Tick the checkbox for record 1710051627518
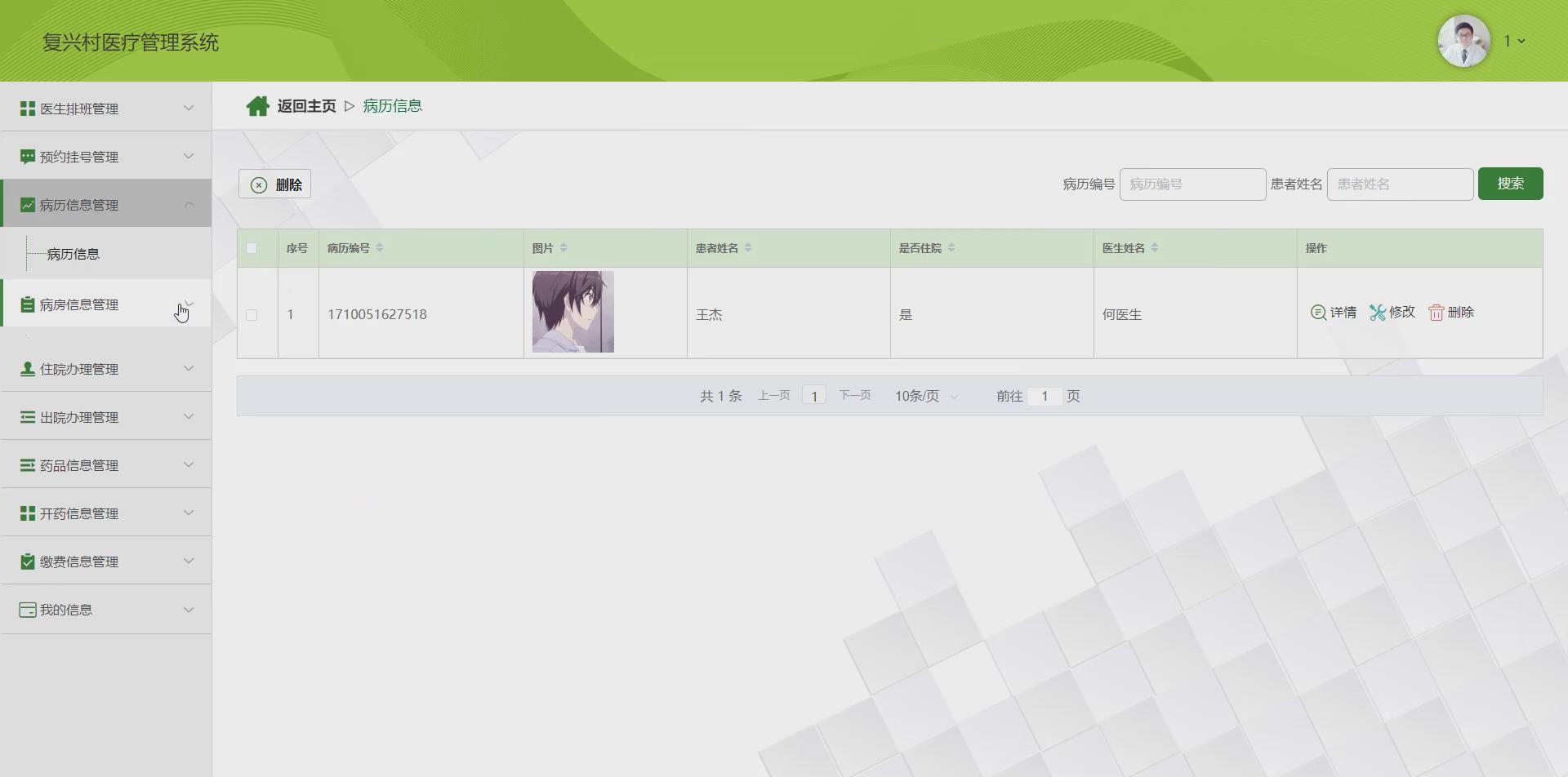 (x=252, y=315)
